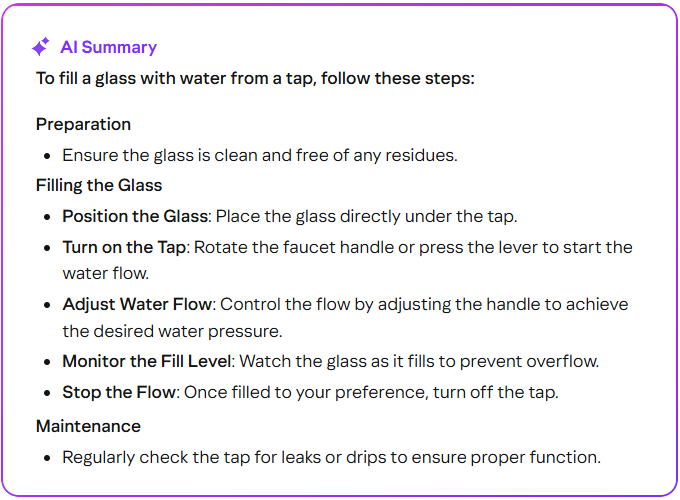Click the bold Stop the Flow label

pos(119,392)
